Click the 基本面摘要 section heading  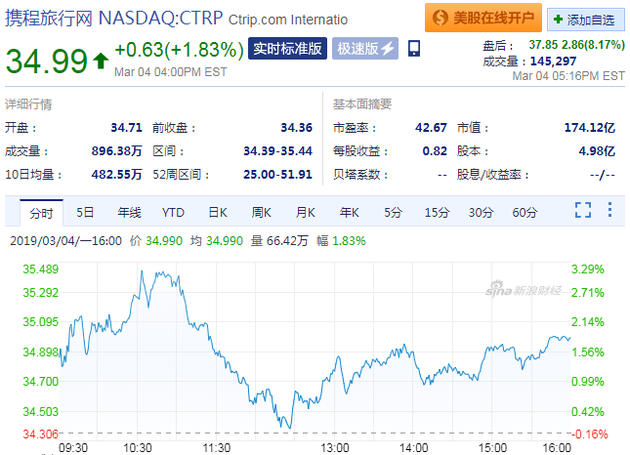pyautogui.click(x=362, y=105)
